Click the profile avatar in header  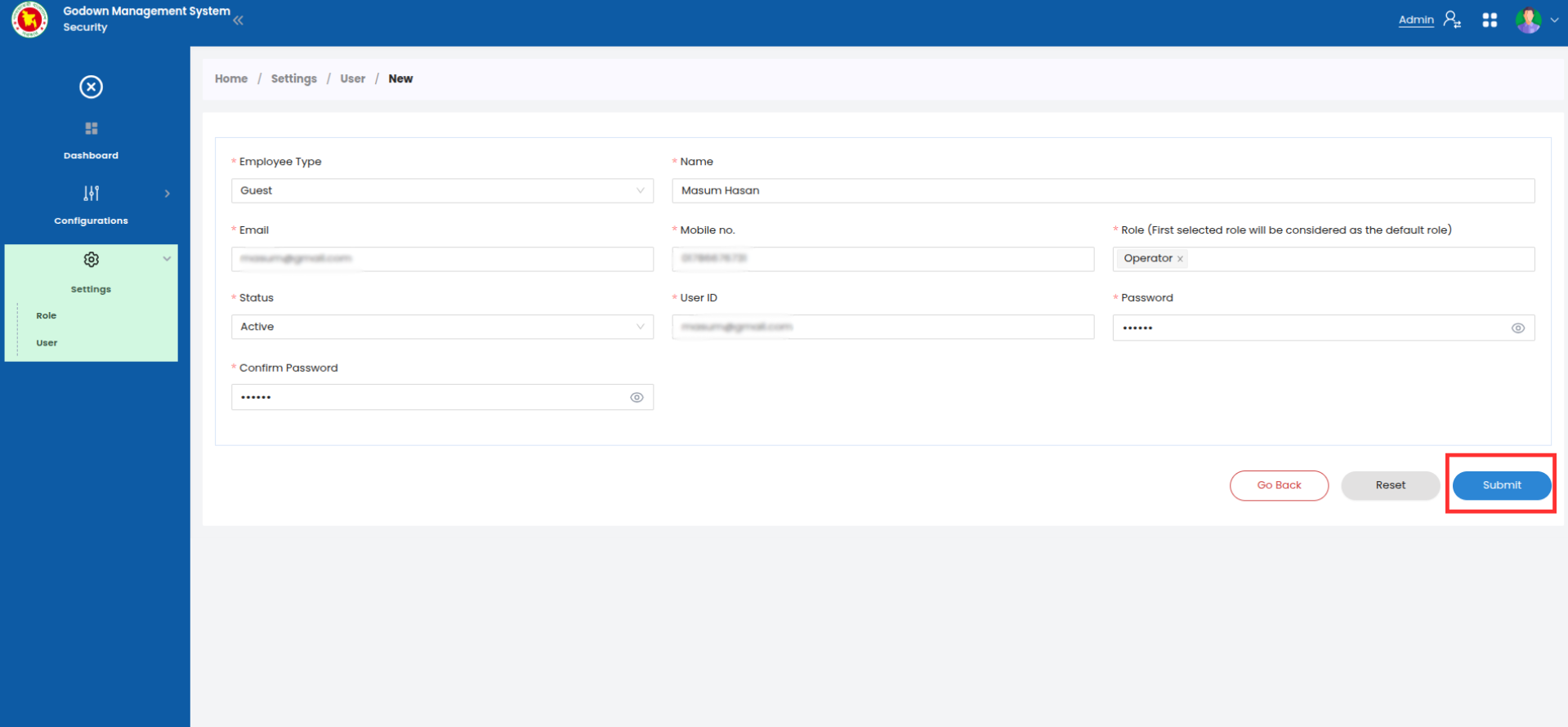tap(1528, 20)
